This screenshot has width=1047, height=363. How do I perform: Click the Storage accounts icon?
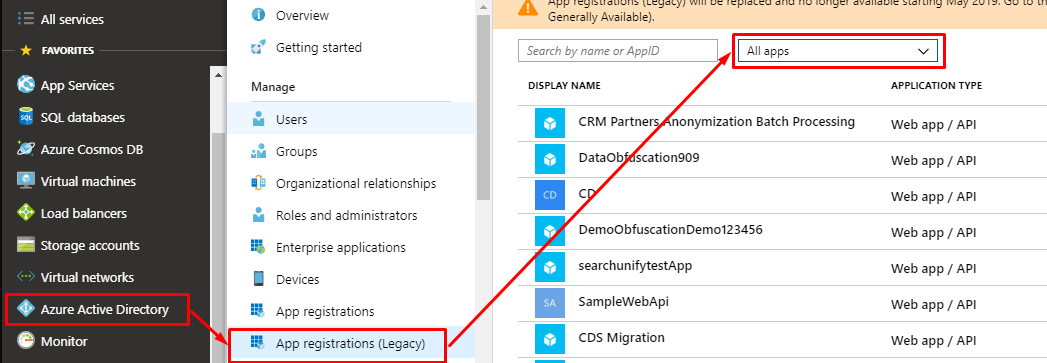(x=25, y=246)
